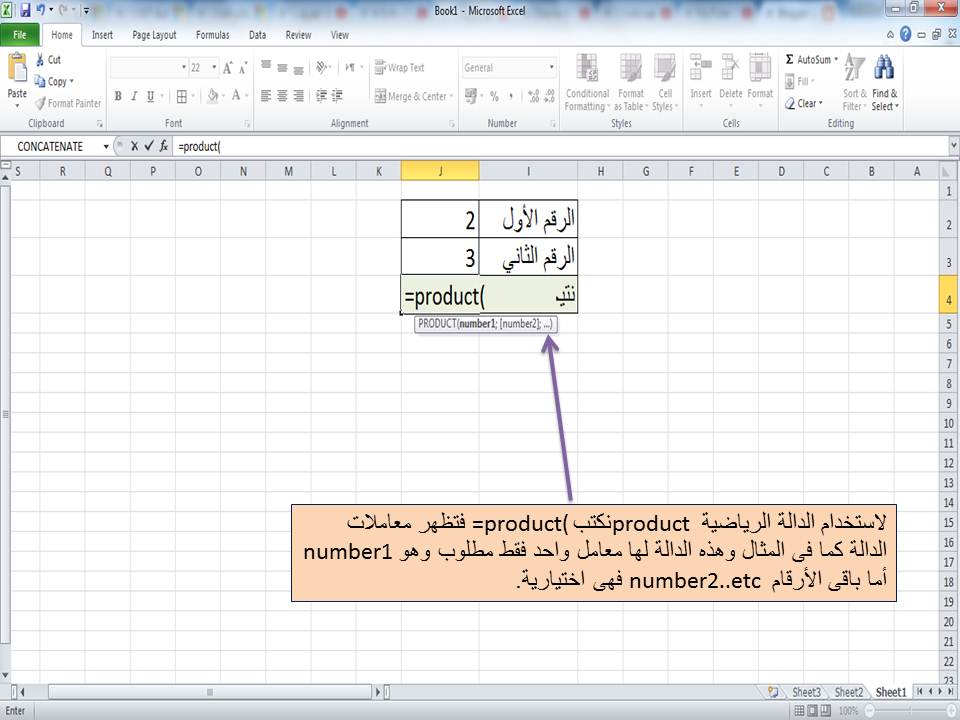This screenshot has height=720, width=960.
Task: Switch to the Review tab
Action: [x=298, y=35]
